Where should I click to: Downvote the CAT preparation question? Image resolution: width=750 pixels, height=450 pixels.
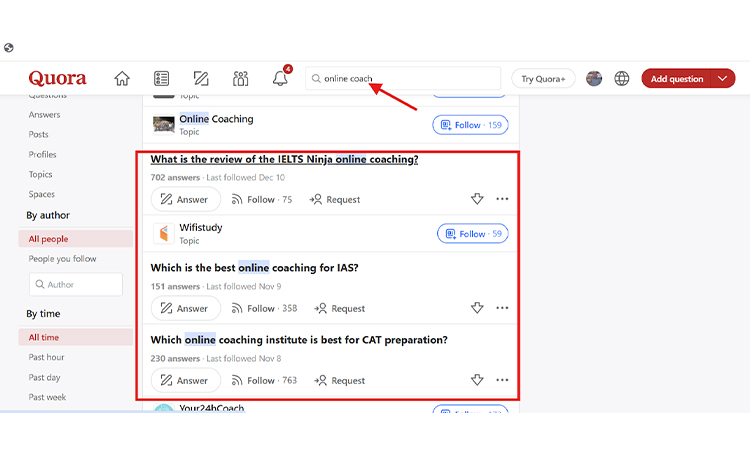pyautogui.click(x=477, y=380)
